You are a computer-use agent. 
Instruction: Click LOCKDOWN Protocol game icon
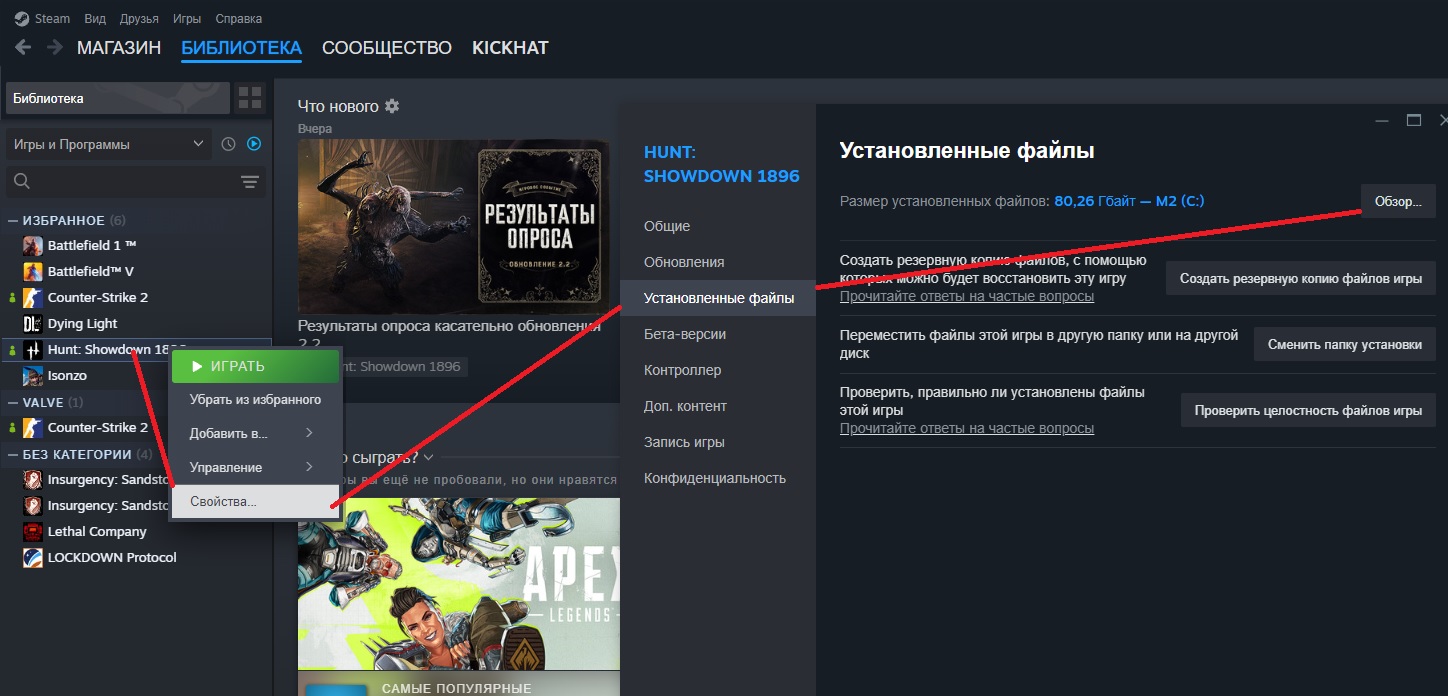[32, 557]
